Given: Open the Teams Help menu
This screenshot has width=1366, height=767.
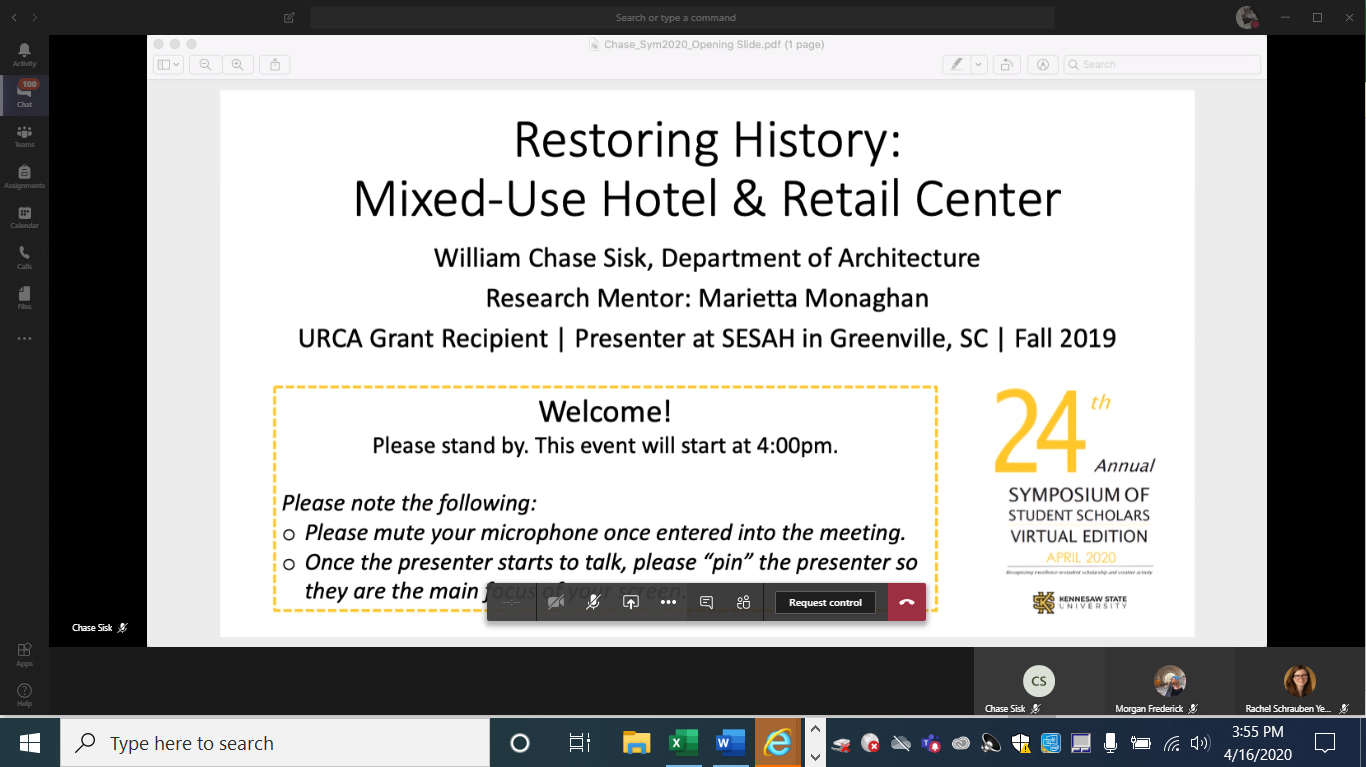Looking at the screenshot, I should tap(24, 694).
